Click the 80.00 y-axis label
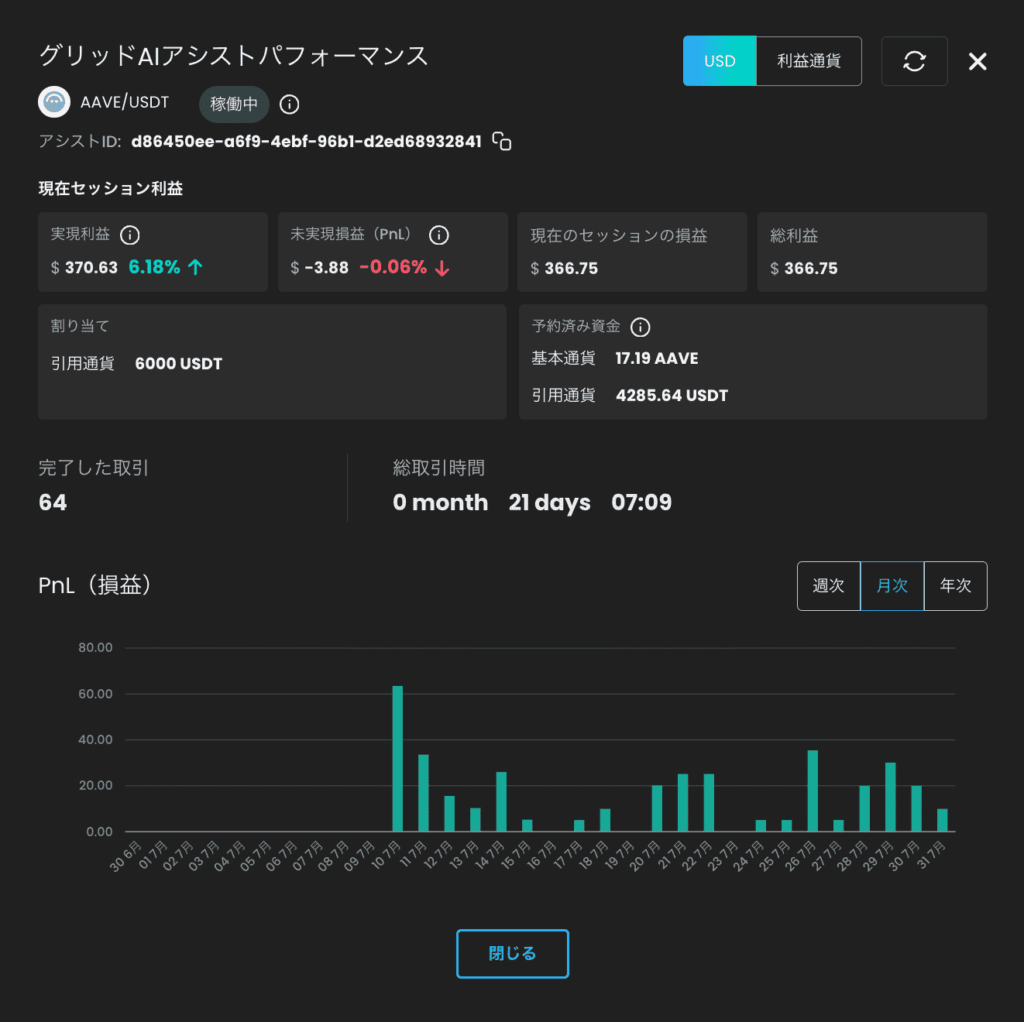The image size is (1024, 1022). [95, 648]
